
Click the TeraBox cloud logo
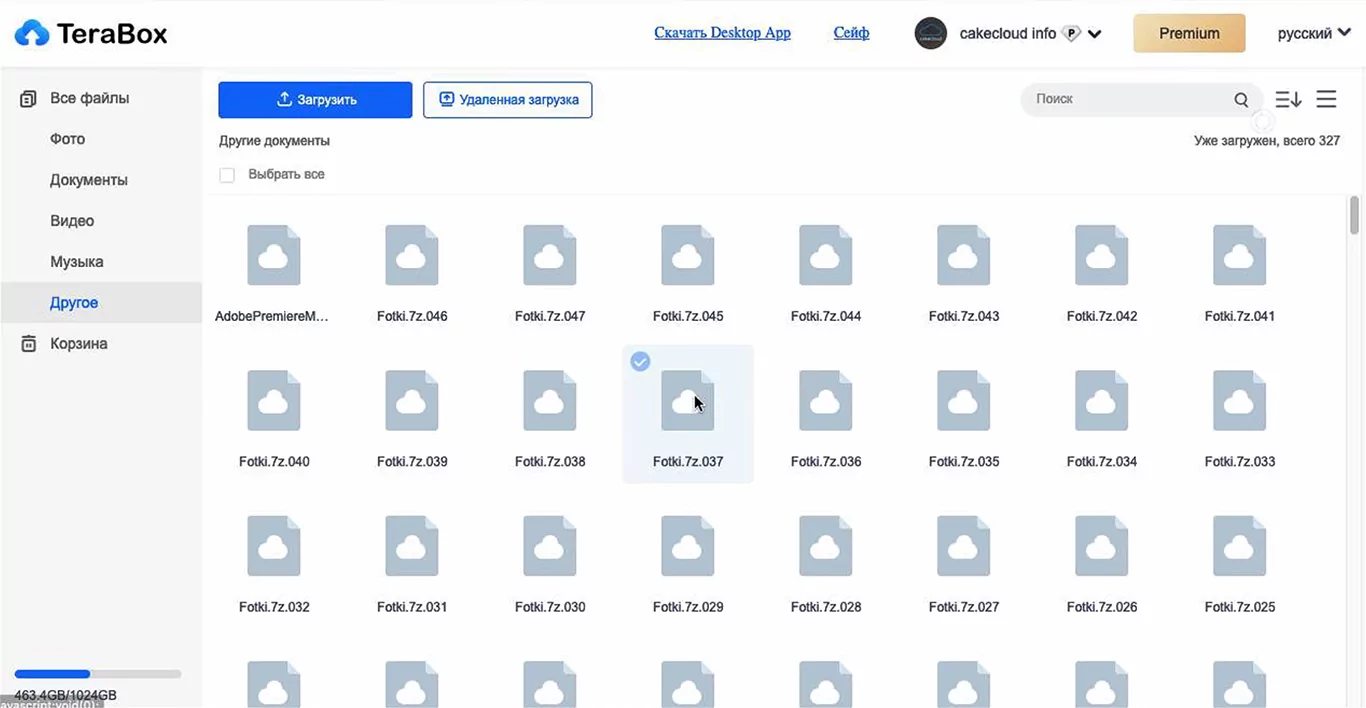[32, 34]
